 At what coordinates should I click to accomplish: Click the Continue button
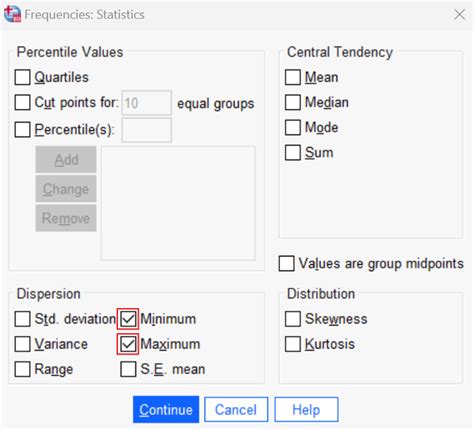[166, 409]
